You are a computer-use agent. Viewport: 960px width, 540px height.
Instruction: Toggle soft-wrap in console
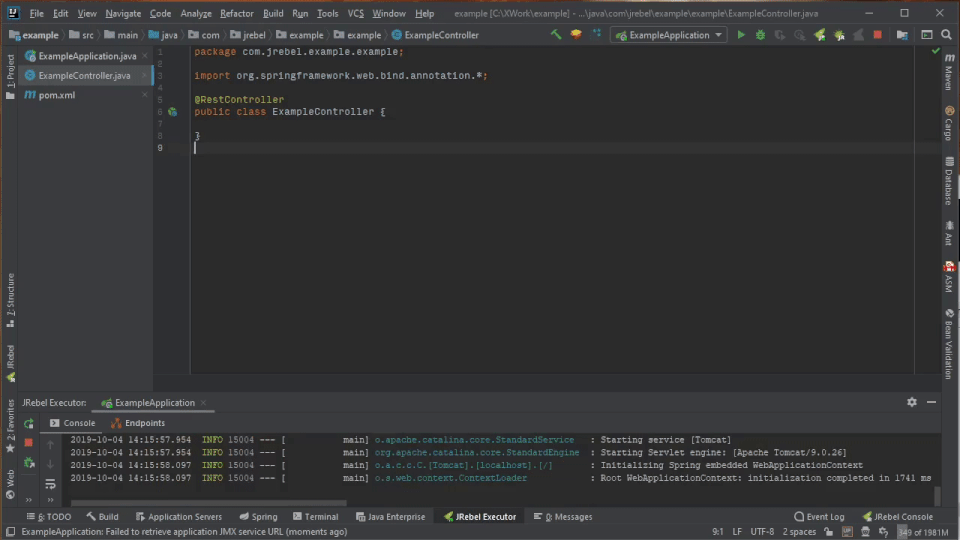[50, 484]
